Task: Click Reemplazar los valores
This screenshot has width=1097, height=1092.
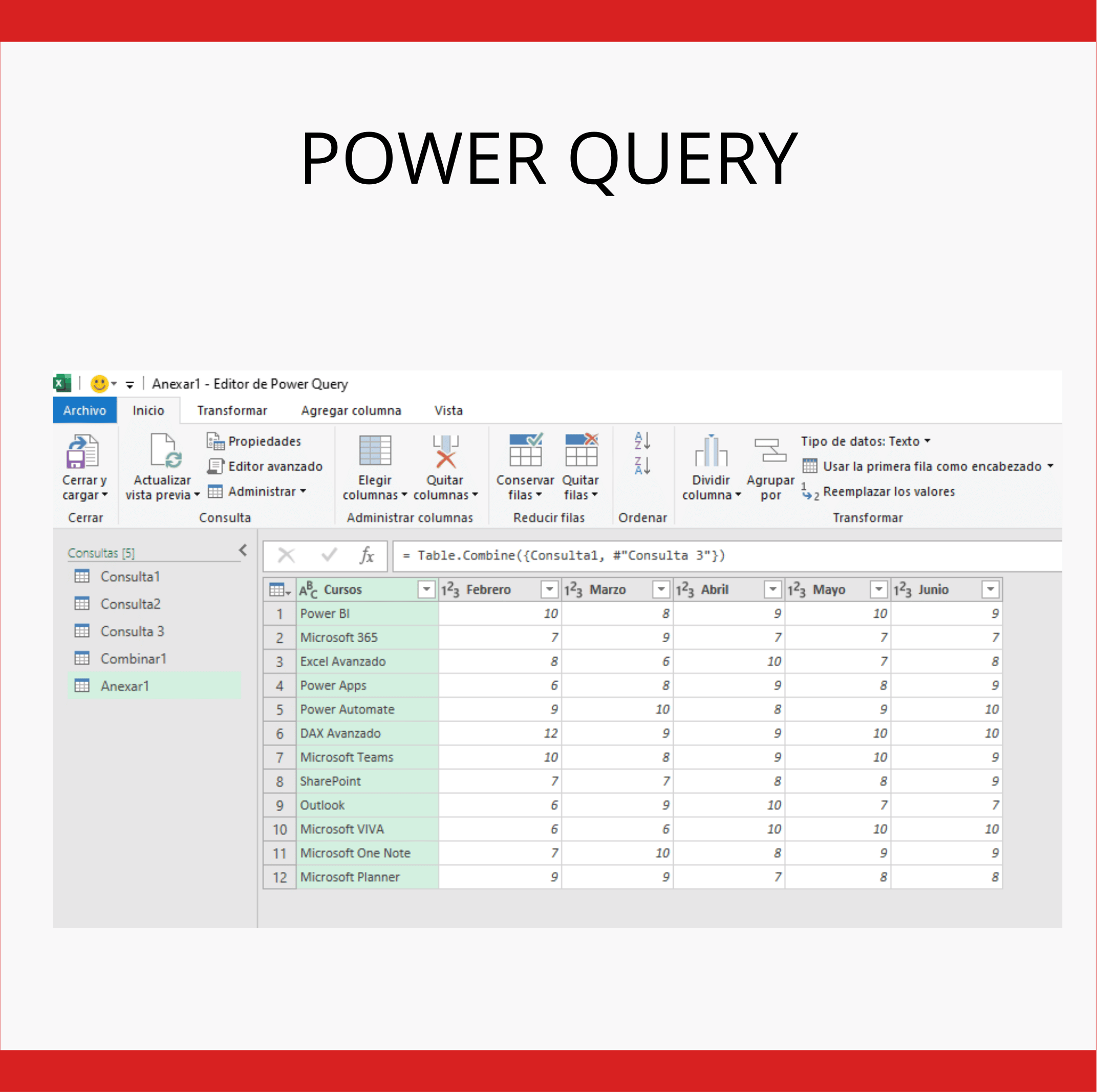Action: (x=878, y=492)
